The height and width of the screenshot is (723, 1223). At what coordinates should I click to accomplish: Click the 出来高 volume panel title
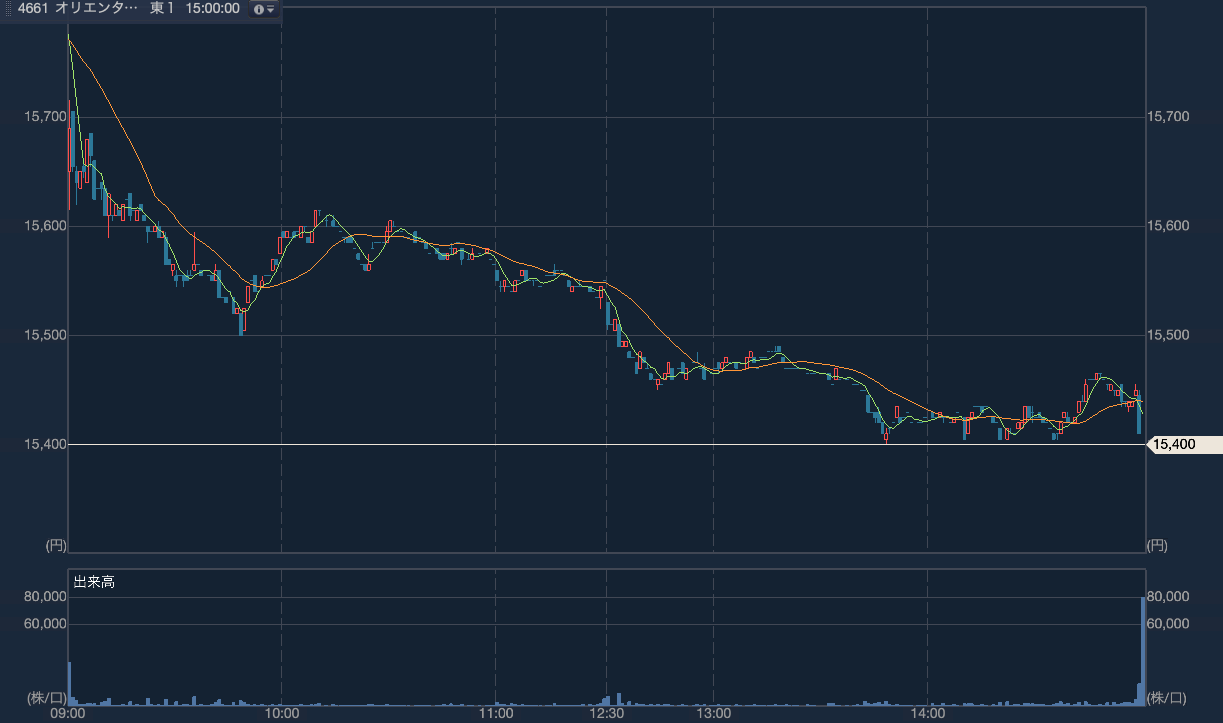coord(94,581)
